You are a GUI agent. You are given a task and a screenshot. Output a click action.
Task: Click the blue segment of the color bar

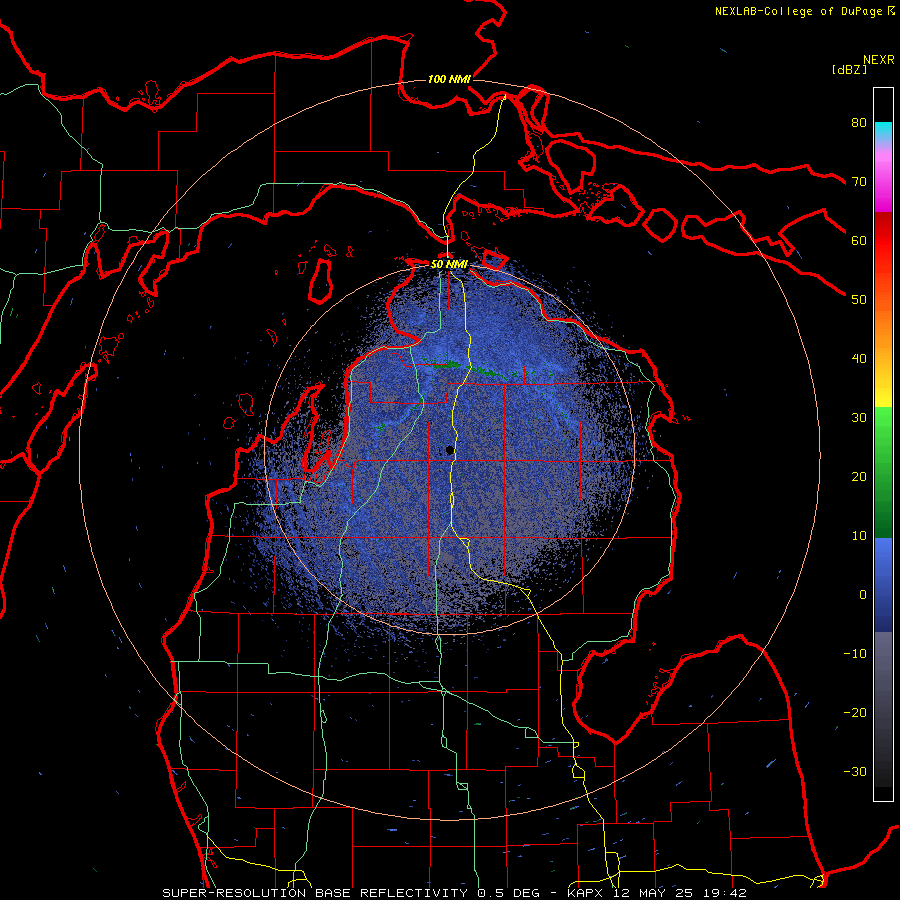883,585
